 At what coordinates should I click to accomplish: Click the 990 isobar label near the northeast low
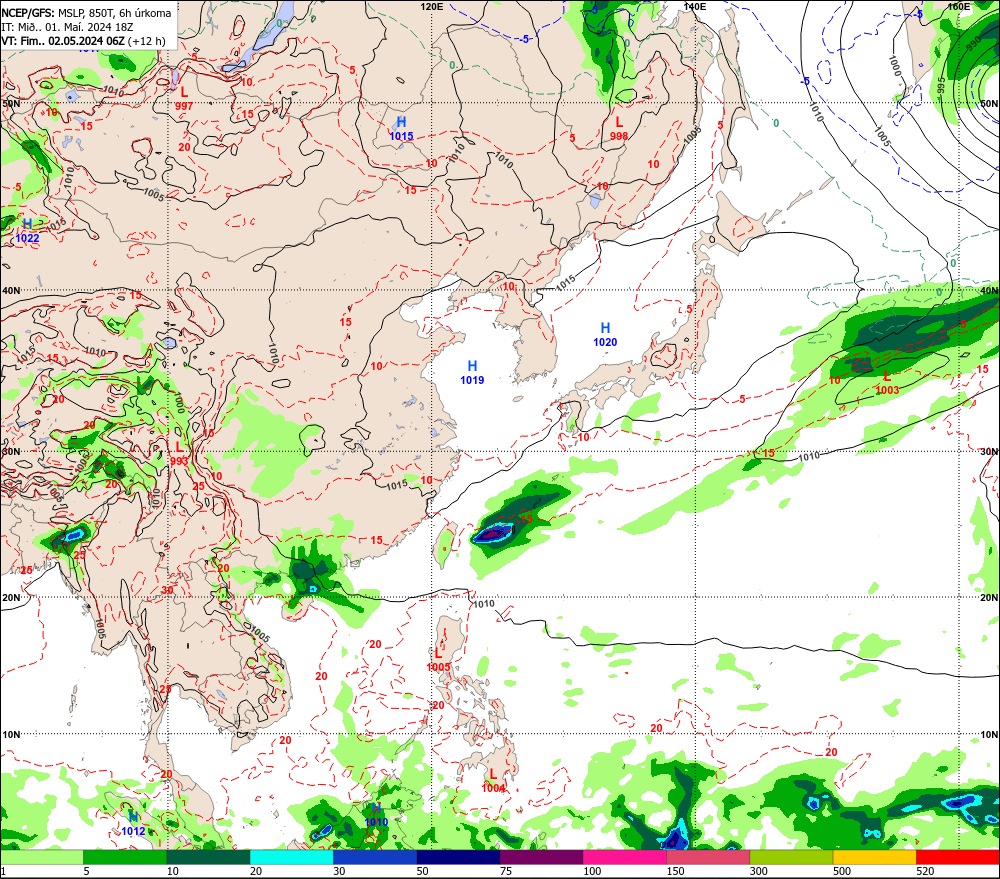[973, 43]
